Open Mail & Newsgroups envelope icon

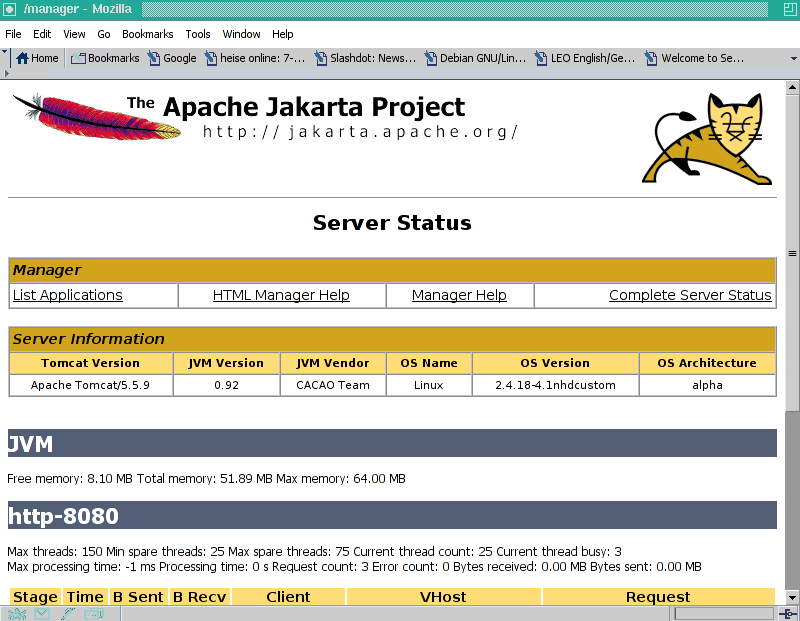(42, 614)
